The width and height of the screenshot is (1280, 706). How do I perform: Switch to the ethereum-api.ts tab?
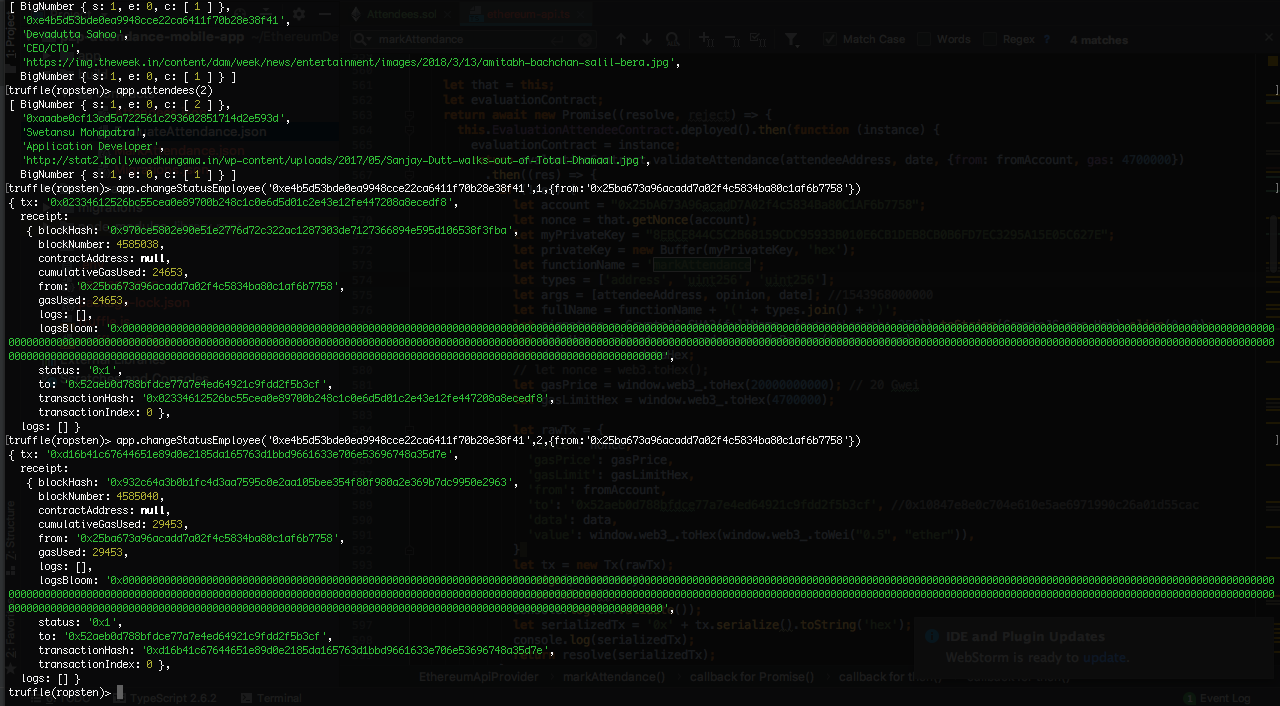click(x=528, y=14)
